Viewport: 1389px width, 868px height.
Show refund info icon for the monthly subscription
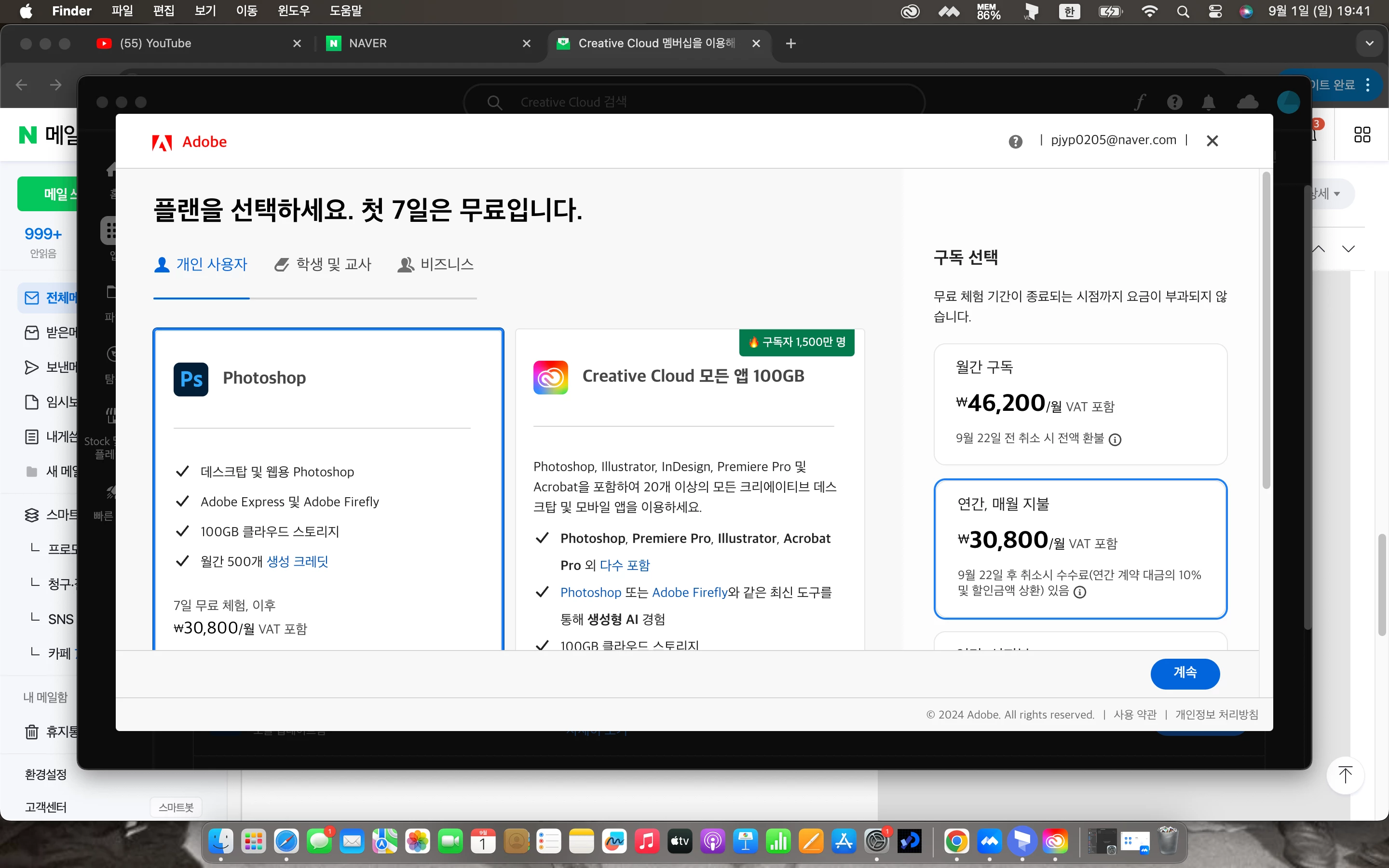(x=1115, y=440)
